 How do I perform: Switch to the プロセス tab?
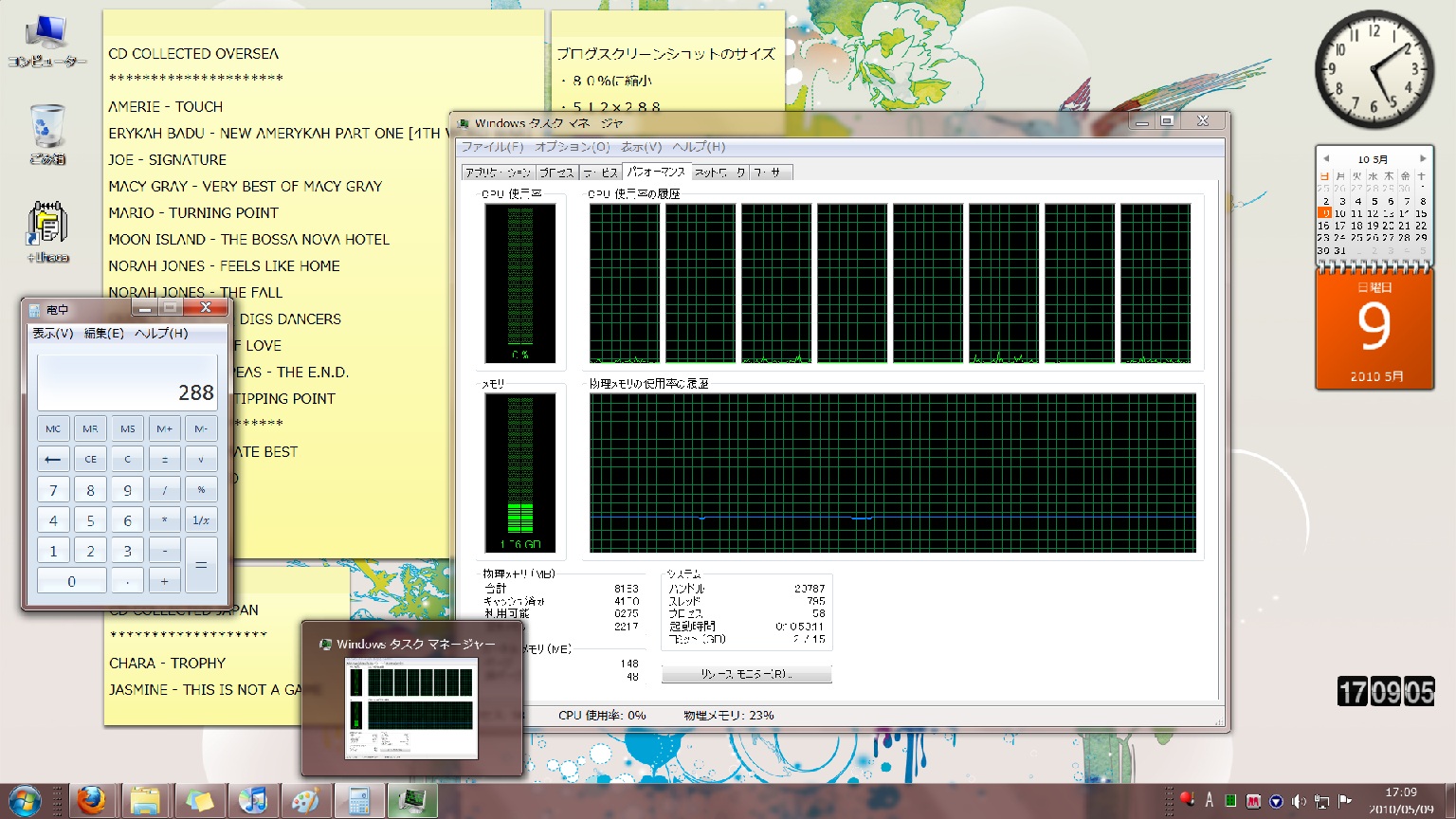pyautogui.click(x=556, y=173)
